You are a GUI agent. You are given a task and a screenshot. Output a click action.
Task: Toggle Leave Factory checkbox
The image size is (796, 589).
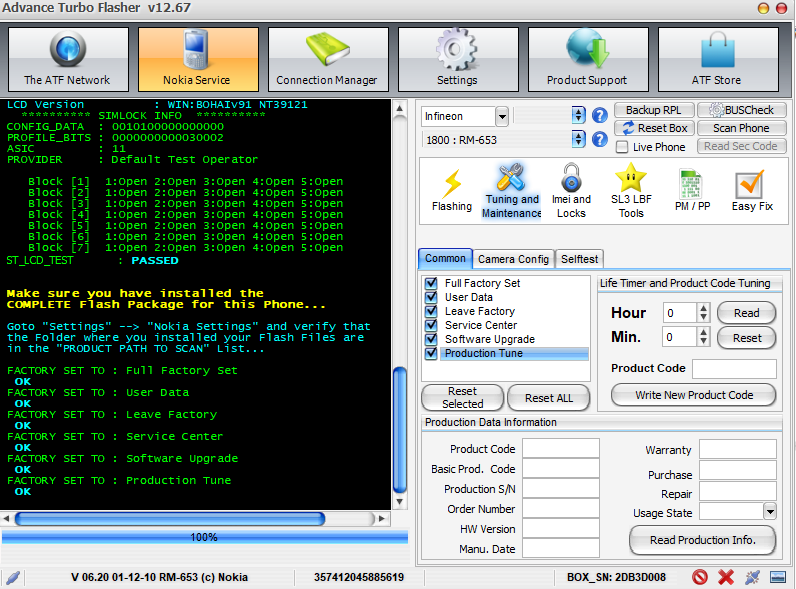coord(432,311)
